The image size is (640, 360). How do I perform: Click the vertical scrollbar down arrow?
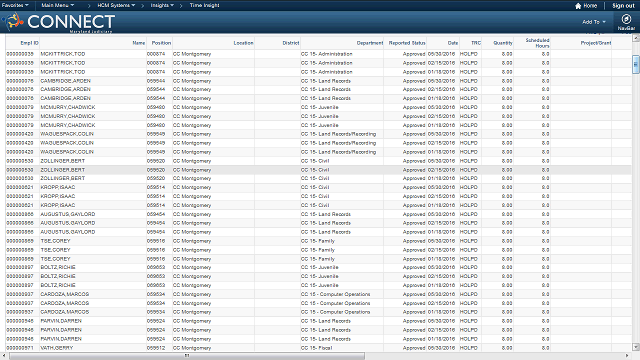(x=636, y=347)
